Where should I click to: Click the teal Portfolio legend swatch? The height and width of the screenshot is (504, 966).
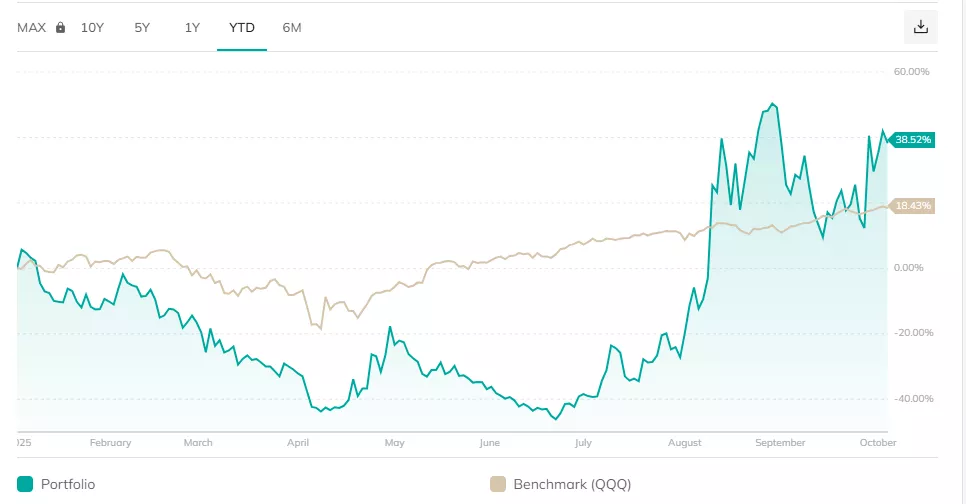(25, 484)
